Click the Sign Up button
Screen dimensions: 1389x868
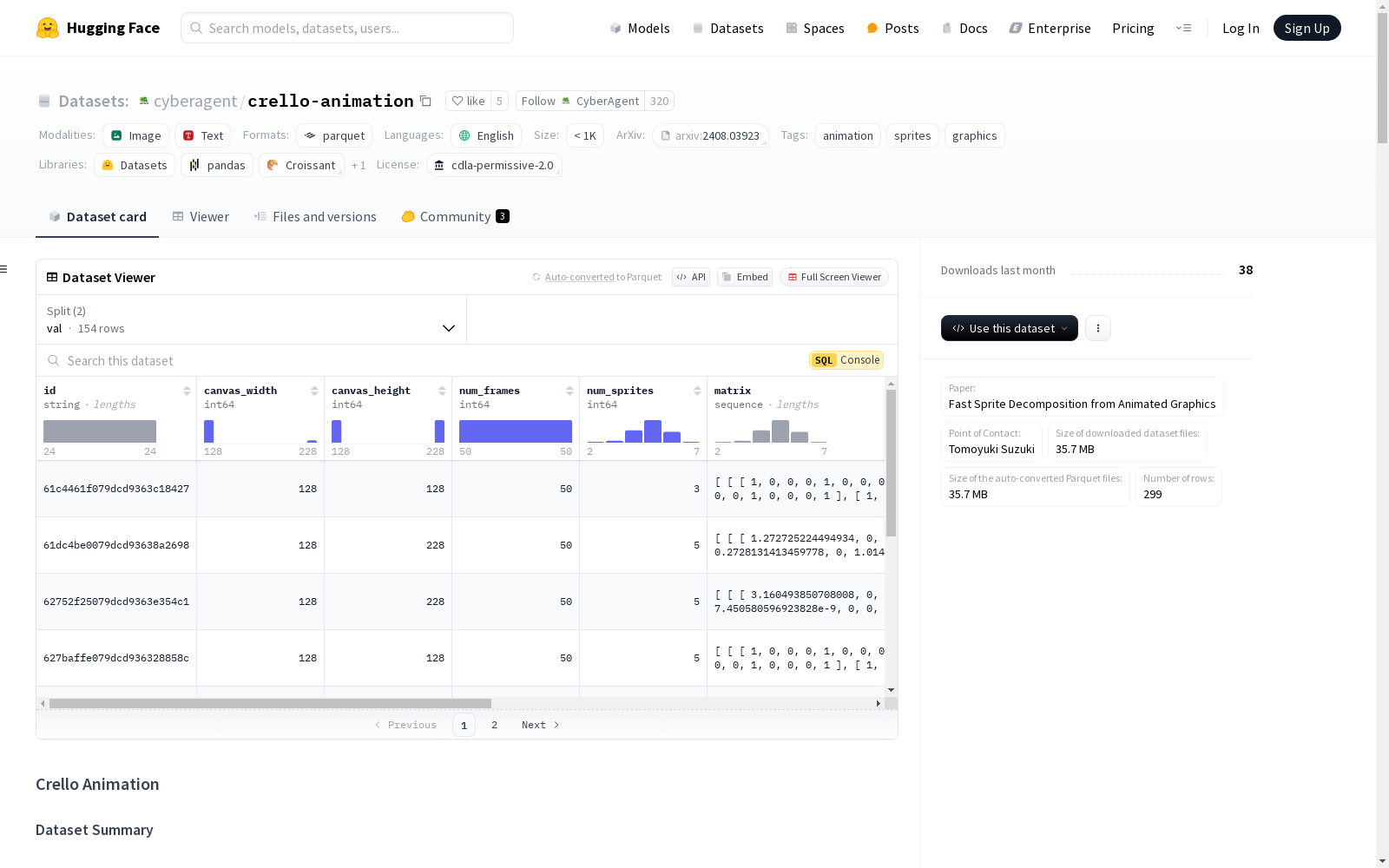(1307, 28)
